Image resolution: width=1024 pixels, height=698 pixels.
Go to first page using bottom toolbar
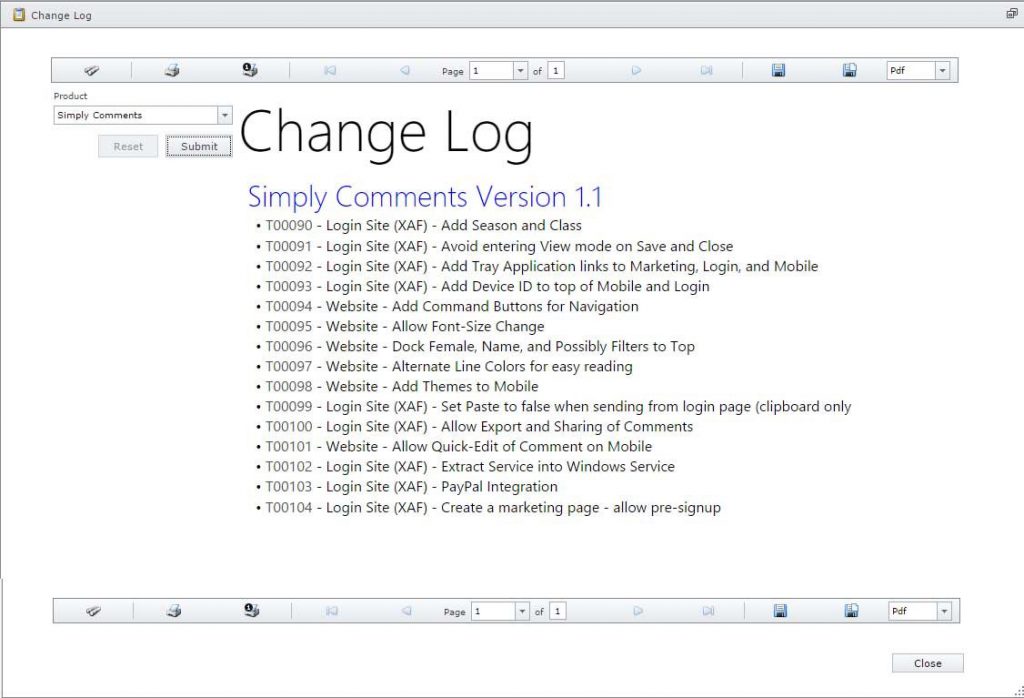(x=332, y=611)
